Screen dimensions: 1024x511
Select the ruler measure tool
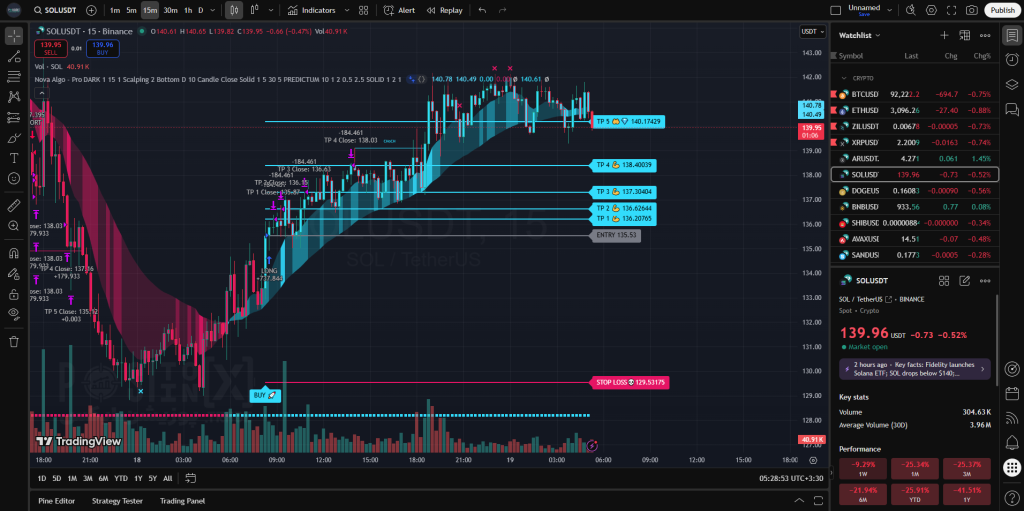coord(14,206)
